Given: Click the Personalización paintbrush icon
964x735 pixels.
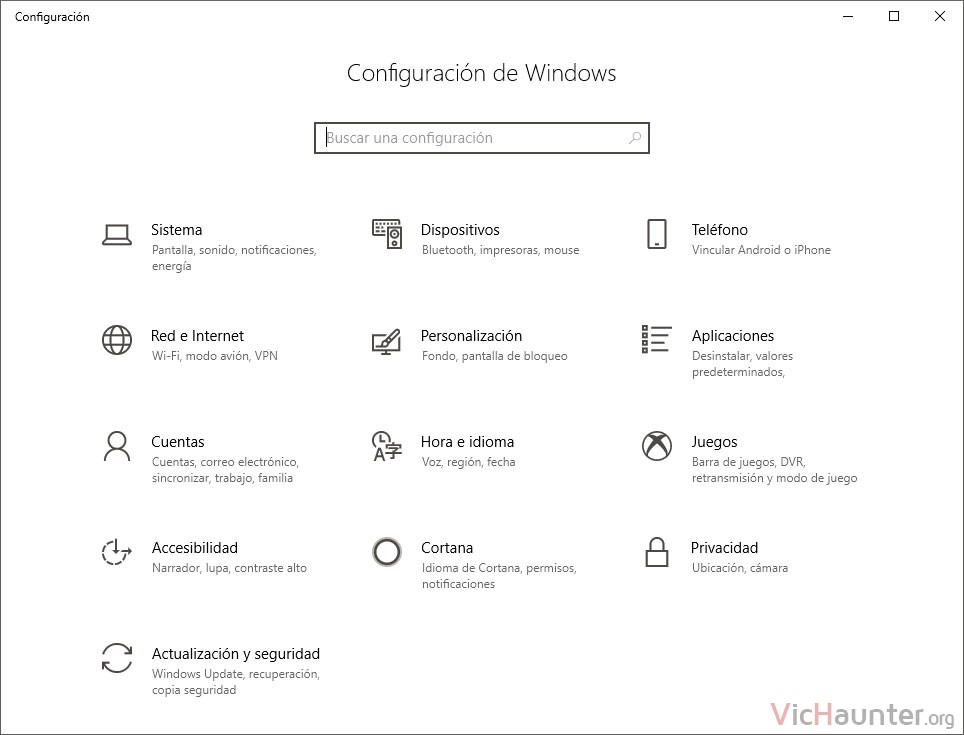Looking at the screenshot, I should point(387,342).
